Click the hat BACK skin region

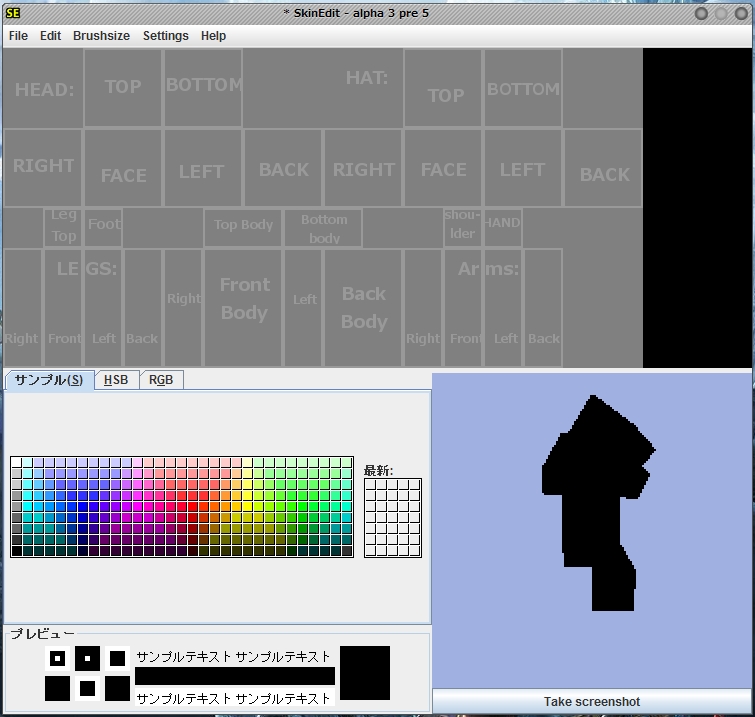(603, 168)
